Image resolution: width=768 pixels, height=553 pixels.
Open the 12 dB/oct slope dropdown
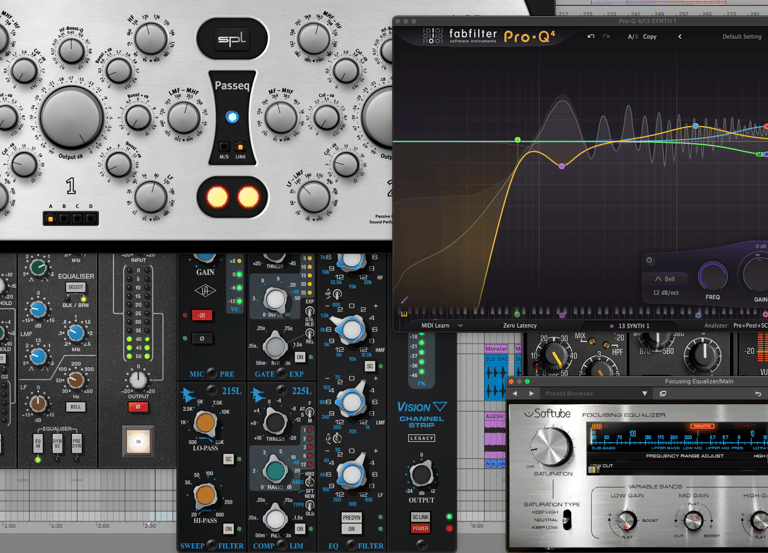coord(666,292)
